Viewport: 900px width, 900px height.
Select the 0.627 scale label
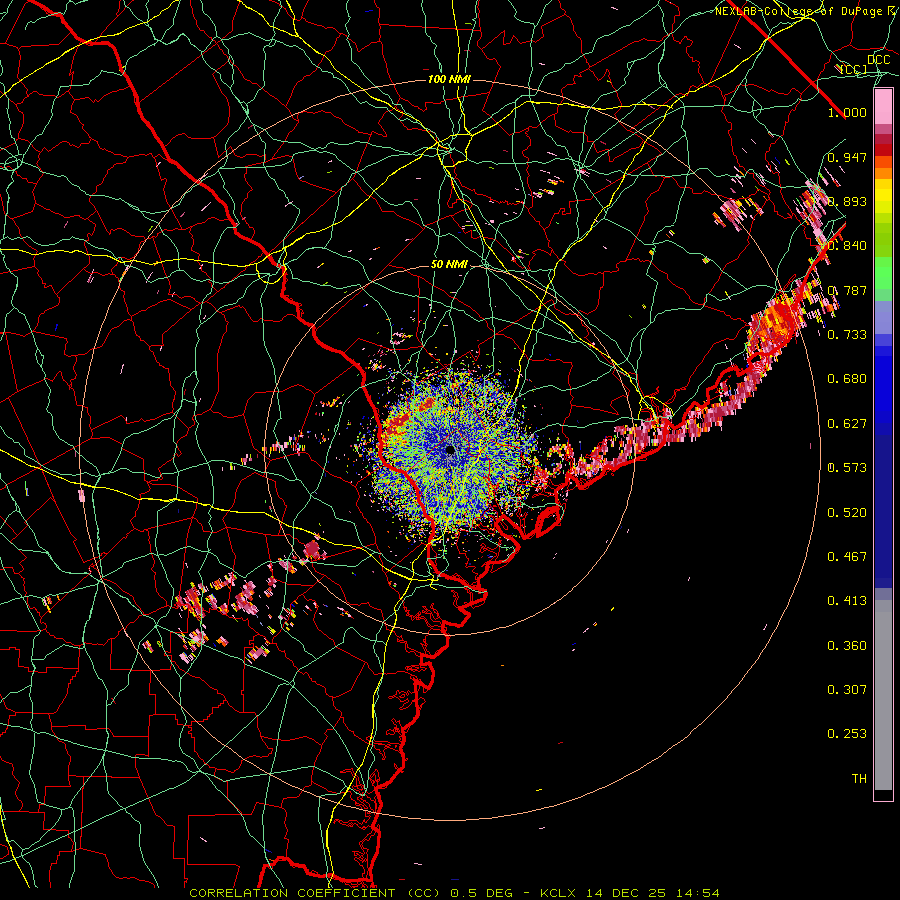[x=847, y=424]
